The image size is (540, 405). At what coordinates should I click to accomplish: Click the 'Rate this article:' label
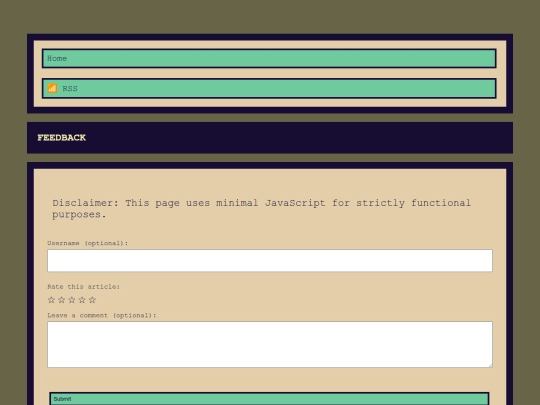pos(83,287)
